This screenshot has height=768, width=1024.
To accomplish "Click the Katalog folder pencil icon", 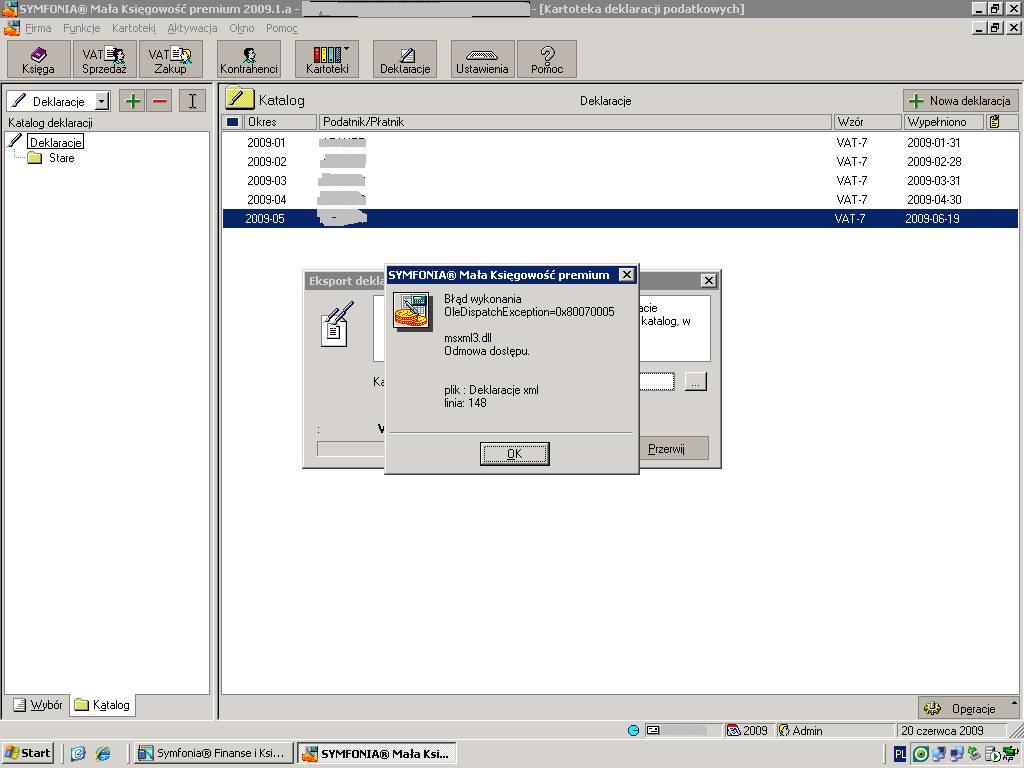I will [238, 99].
